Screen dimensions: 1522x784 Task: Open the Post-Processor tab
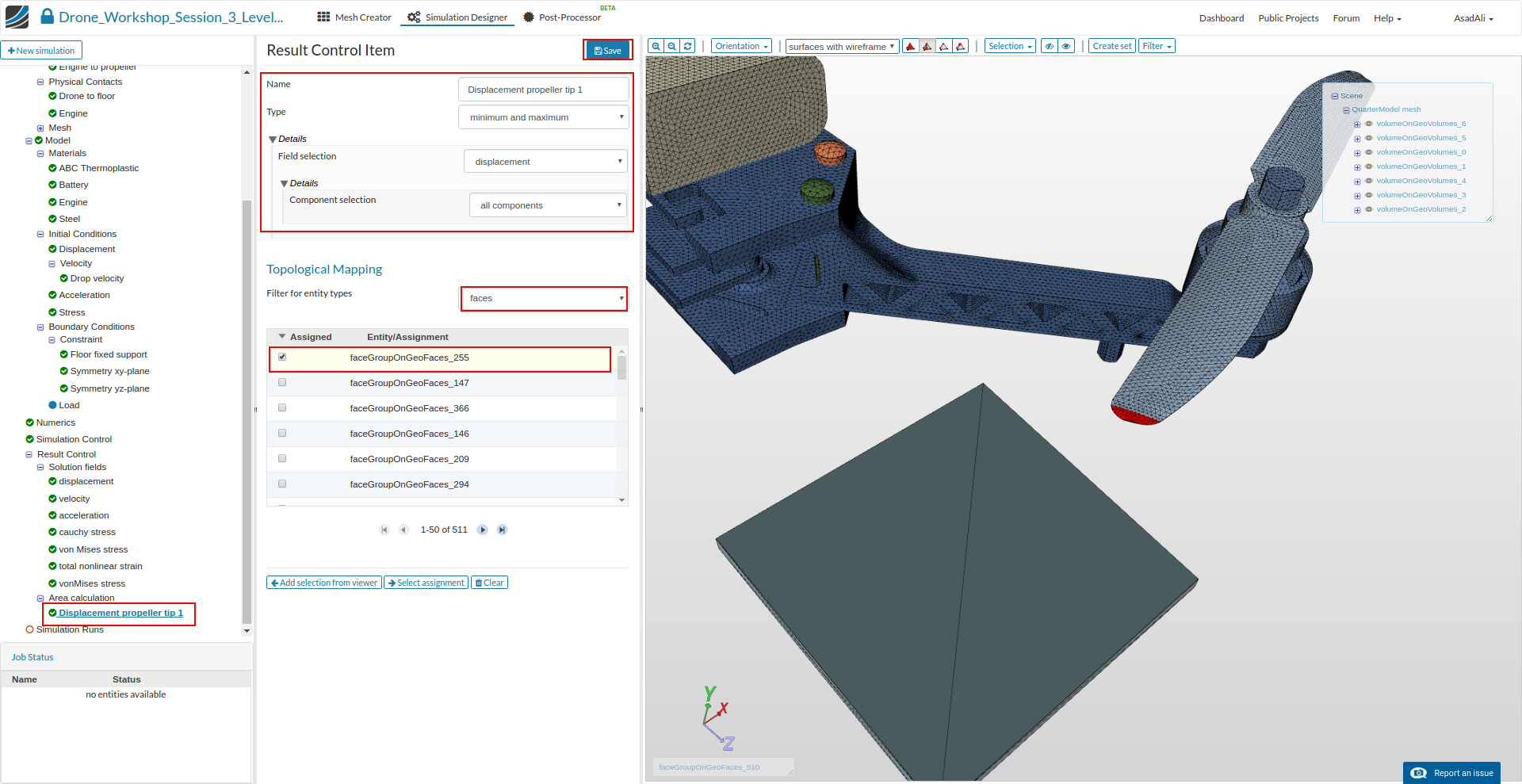[562, 17]
